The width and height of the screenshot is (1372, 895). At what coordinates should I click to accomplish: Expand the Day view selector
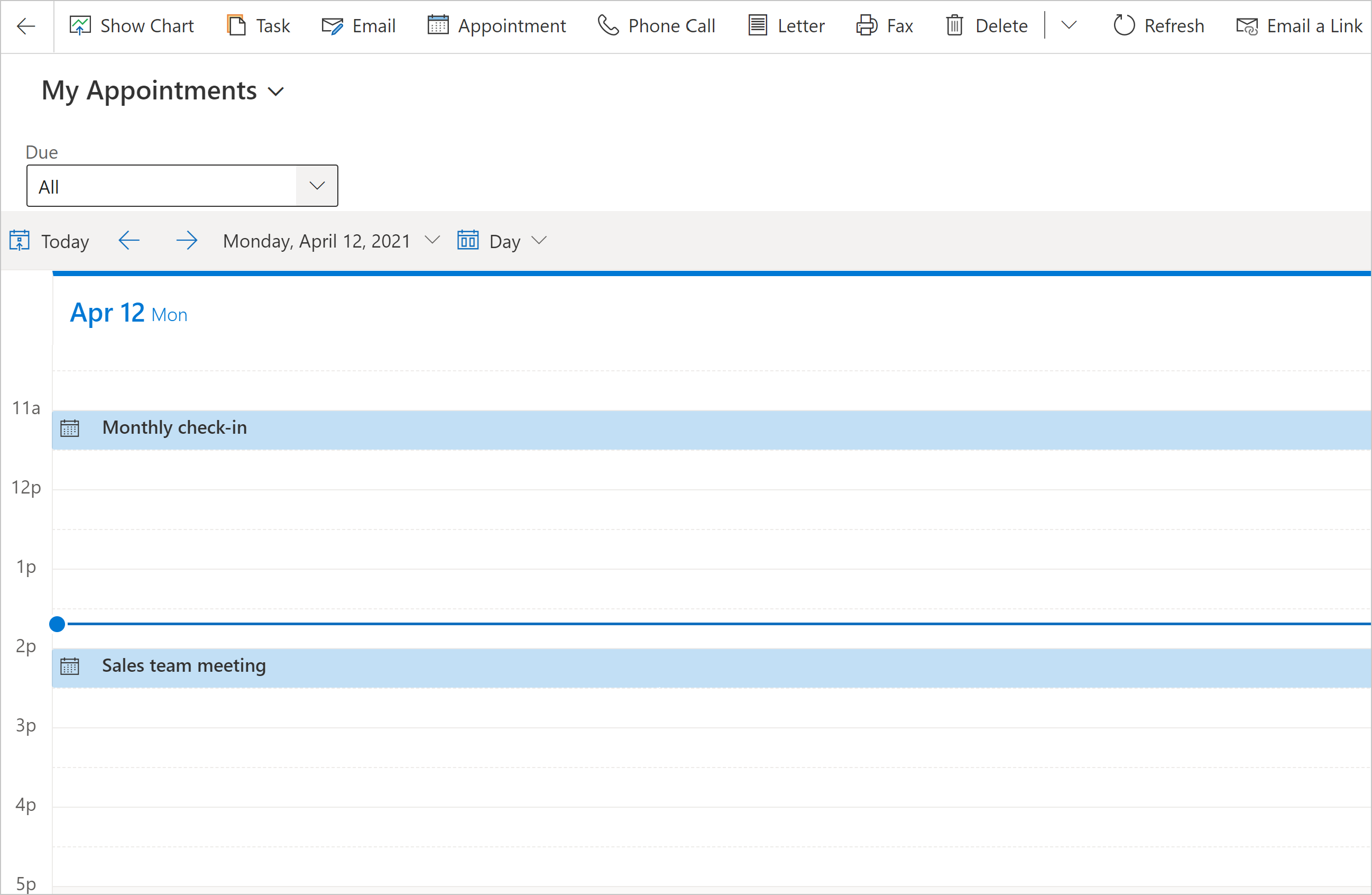coord(540,240)
